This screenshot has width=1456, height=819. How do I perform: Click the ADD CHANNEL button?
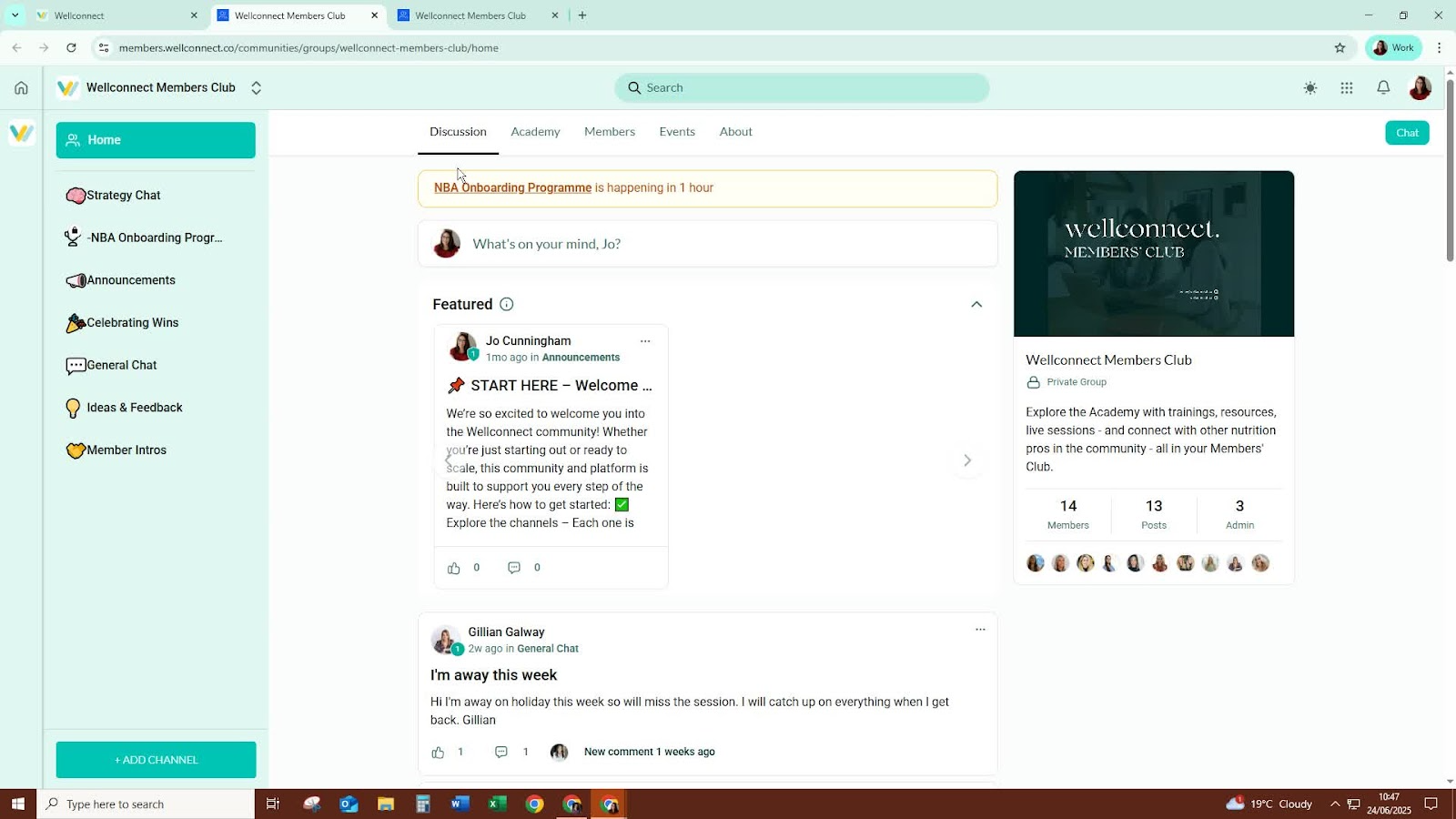156,760
